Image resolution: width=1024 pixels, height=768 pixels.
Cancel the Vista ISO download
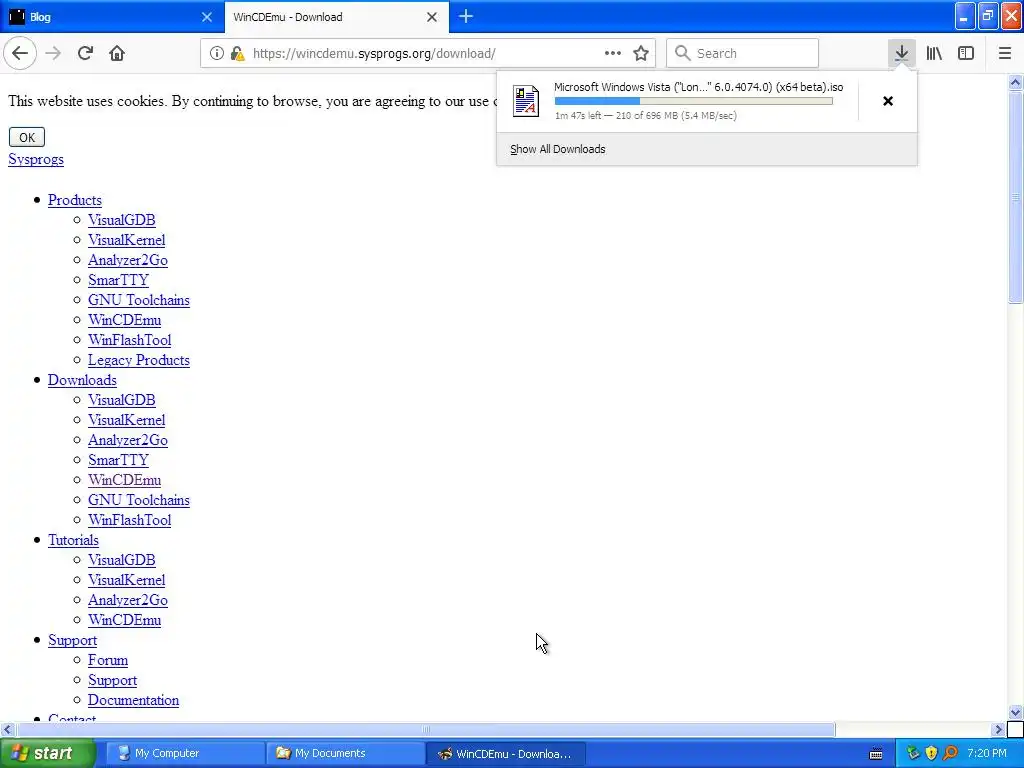(x=888, y=101)
